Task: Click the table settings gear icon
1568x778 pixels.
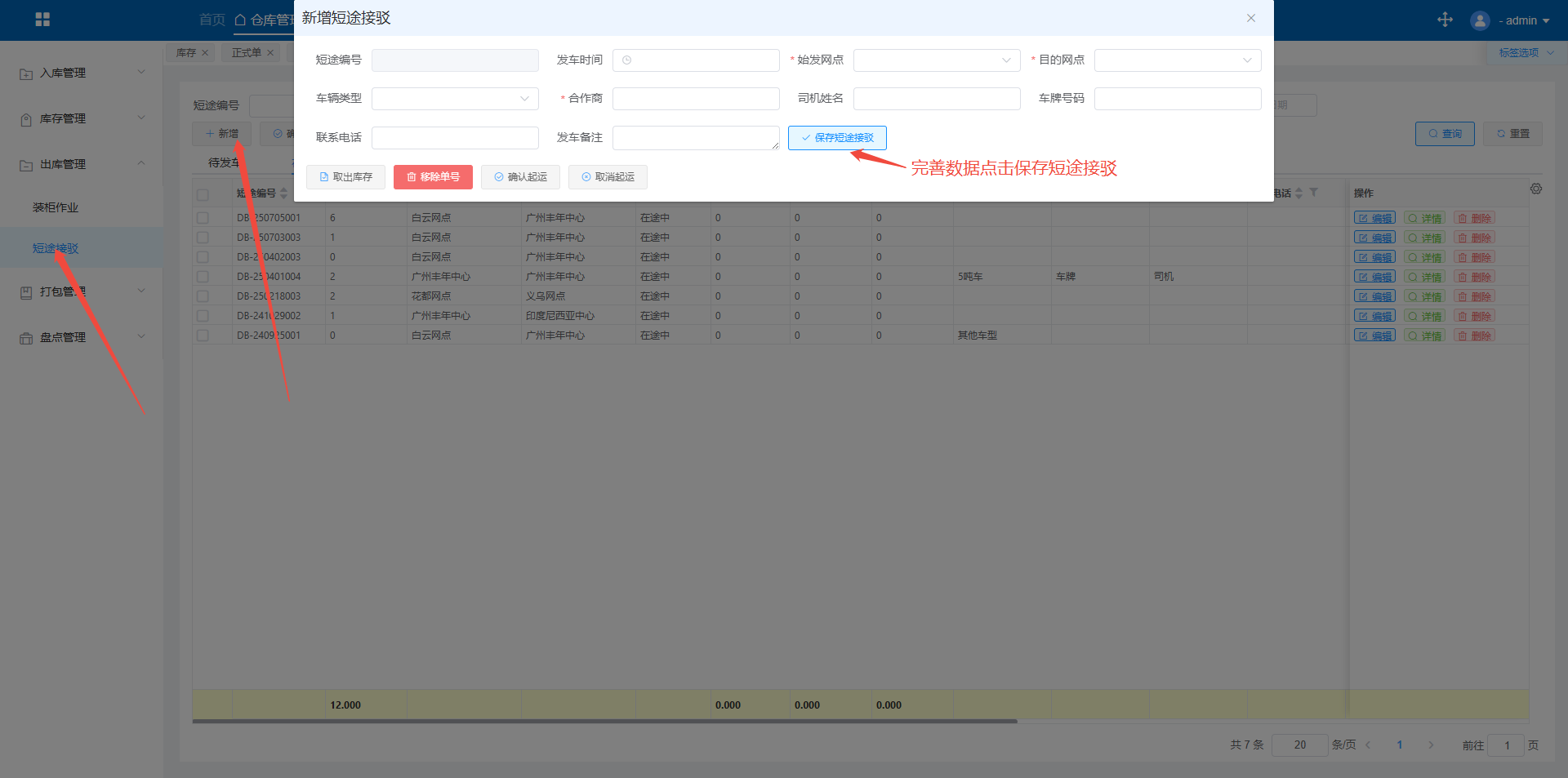Action: point(1536,189)
